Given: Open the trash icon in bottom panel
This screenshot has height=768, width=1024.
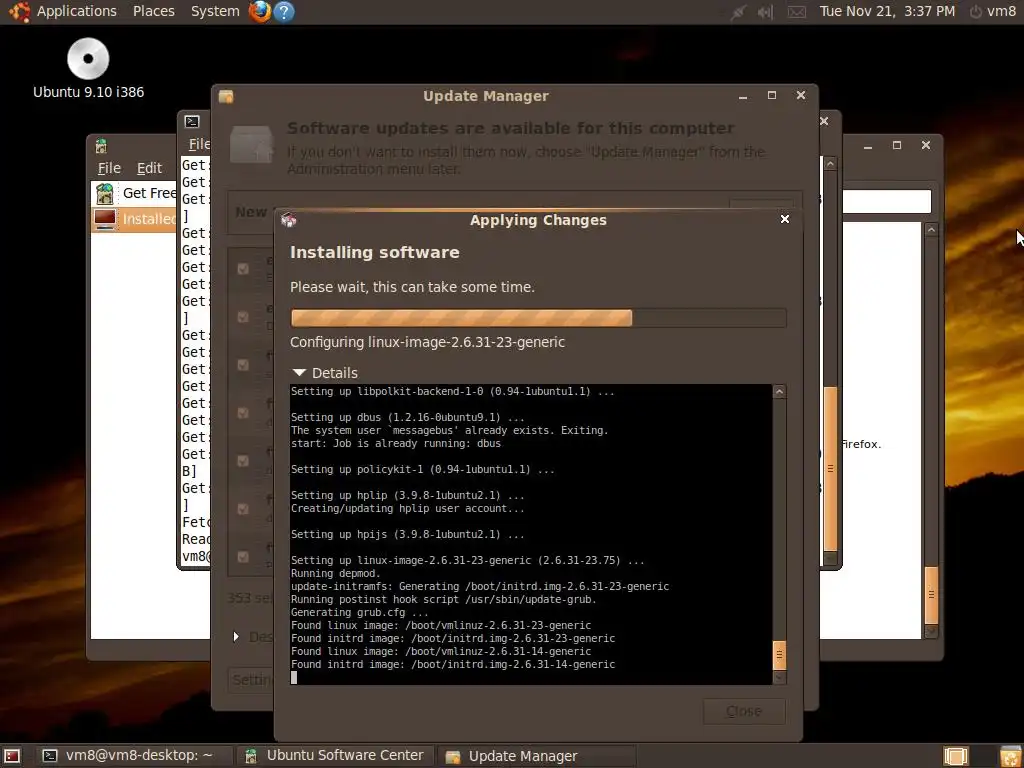Looking at the screenshot, I should 1010,756.
